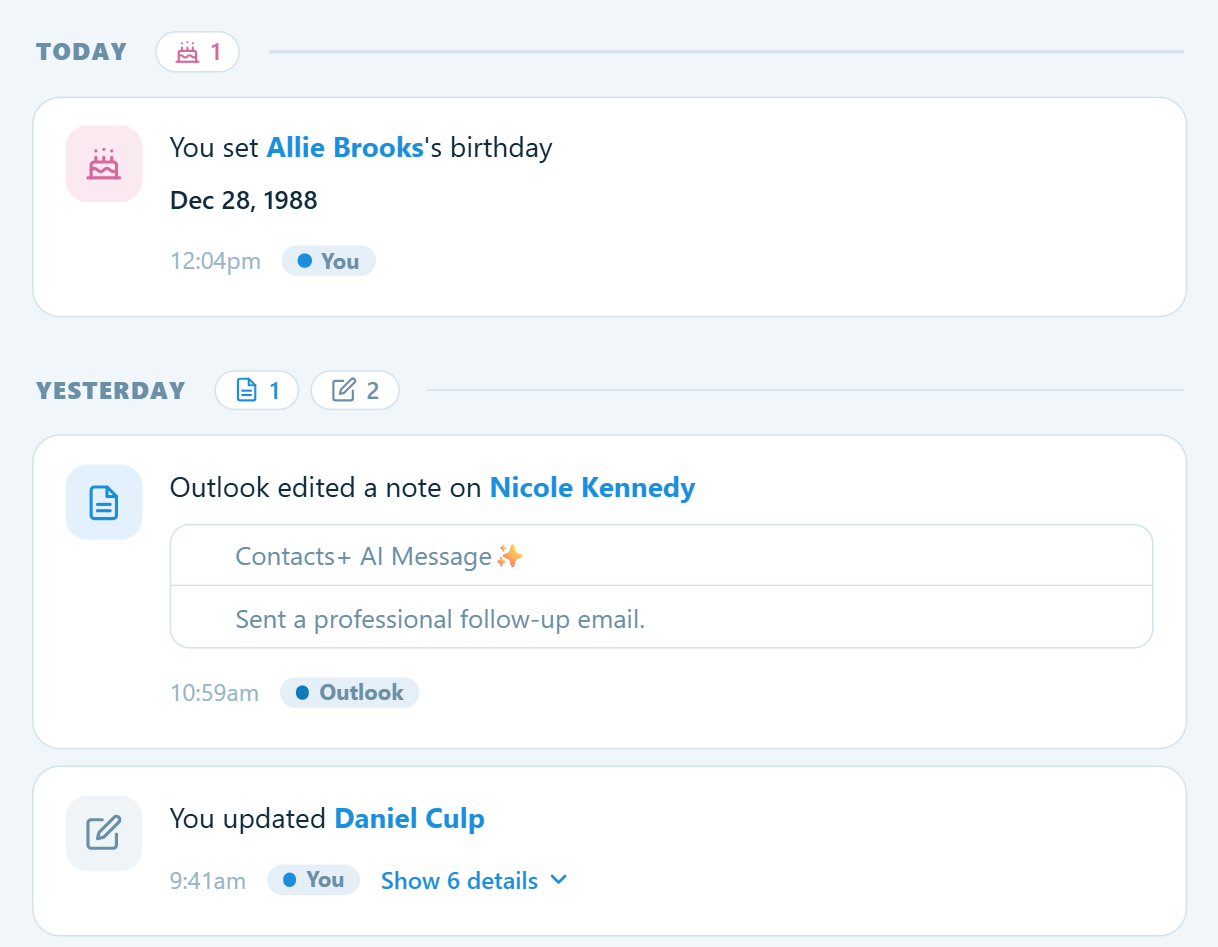The image size is (1218, 947).
Task: Click the edit pencil icon on Daniel Culp card
Action: tap(104, 833)
